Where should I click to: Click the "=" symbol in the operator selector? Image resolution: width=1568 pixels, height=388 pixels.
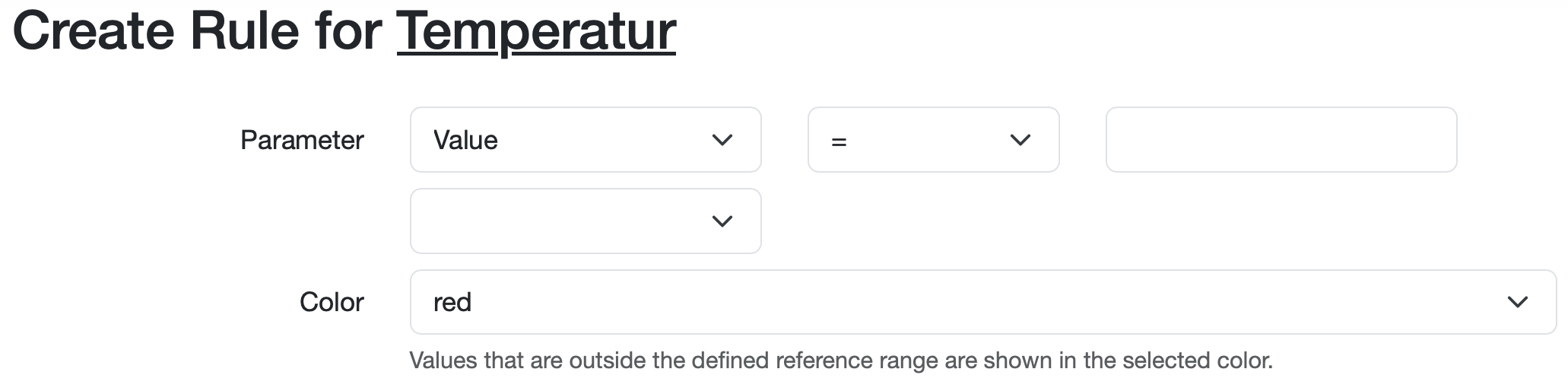839,142
